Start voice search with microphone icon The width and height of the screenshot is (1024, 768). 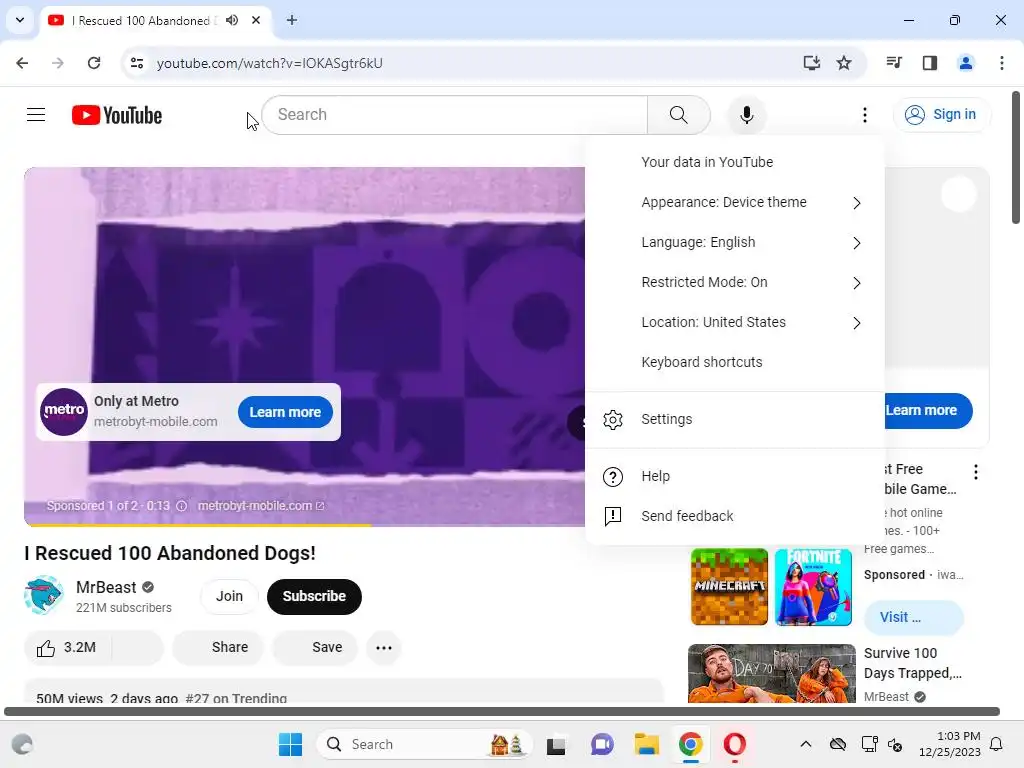point(746,115)
